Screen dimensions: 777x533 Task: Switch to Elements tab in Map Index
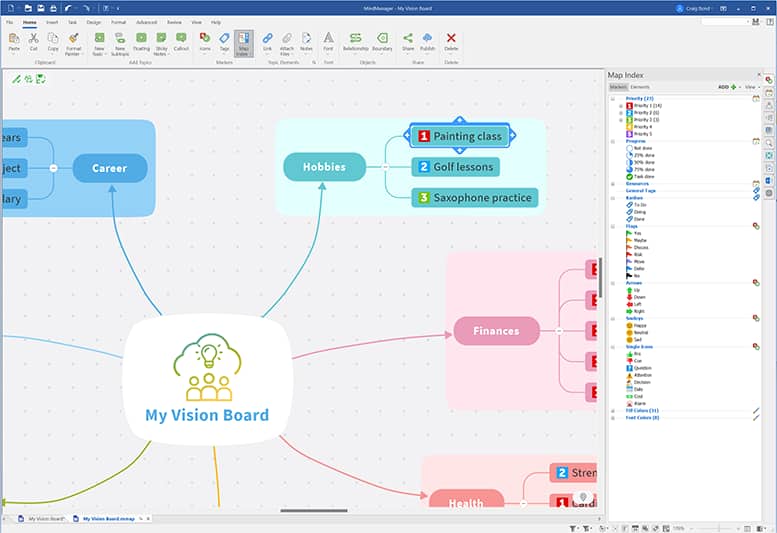point(640,87)
